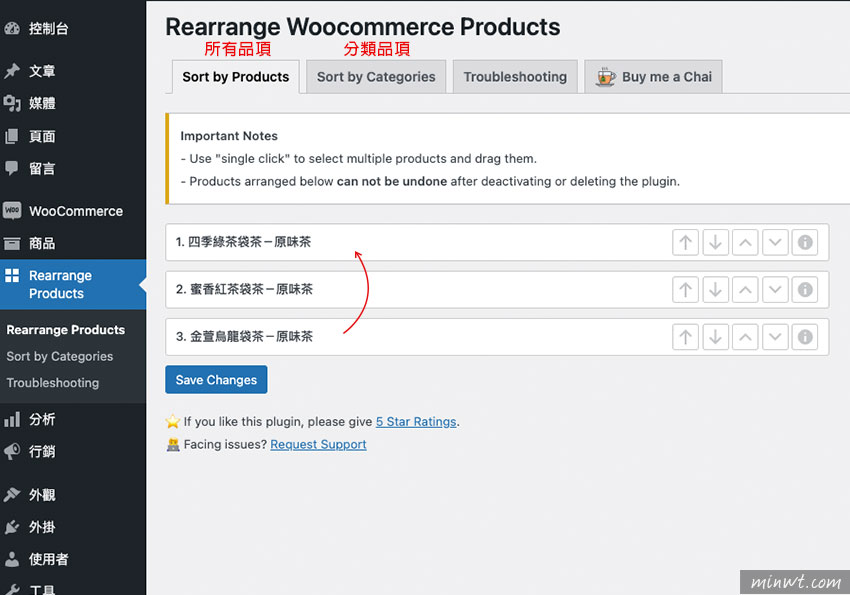Viewport: 850px width, 595px height.
Task: Move product 3 金萱烏龍袋茶 down one with chevron
Action: pos(775,337)
